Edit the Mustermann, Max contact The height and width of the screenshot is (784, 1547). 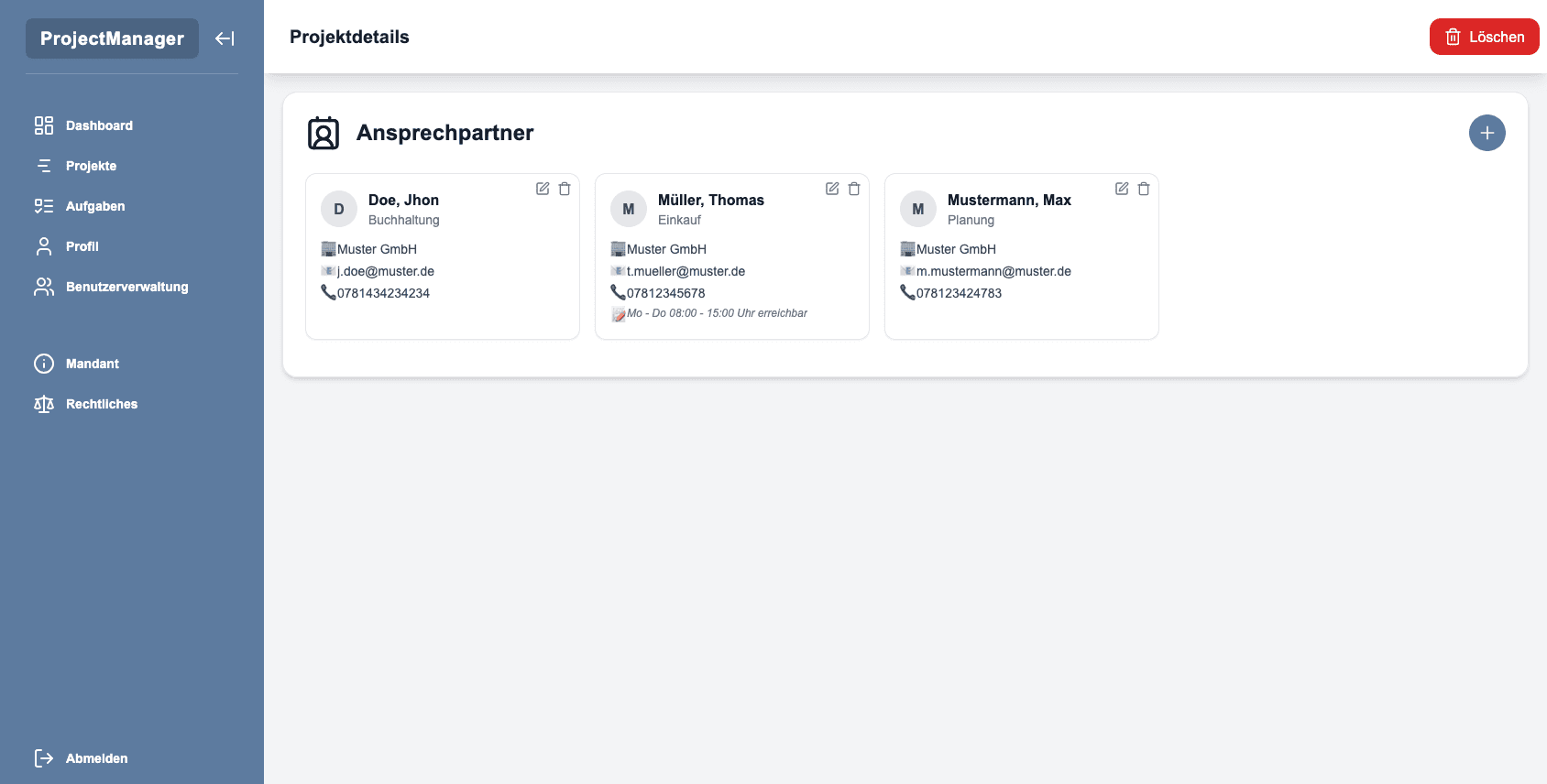1122,189
